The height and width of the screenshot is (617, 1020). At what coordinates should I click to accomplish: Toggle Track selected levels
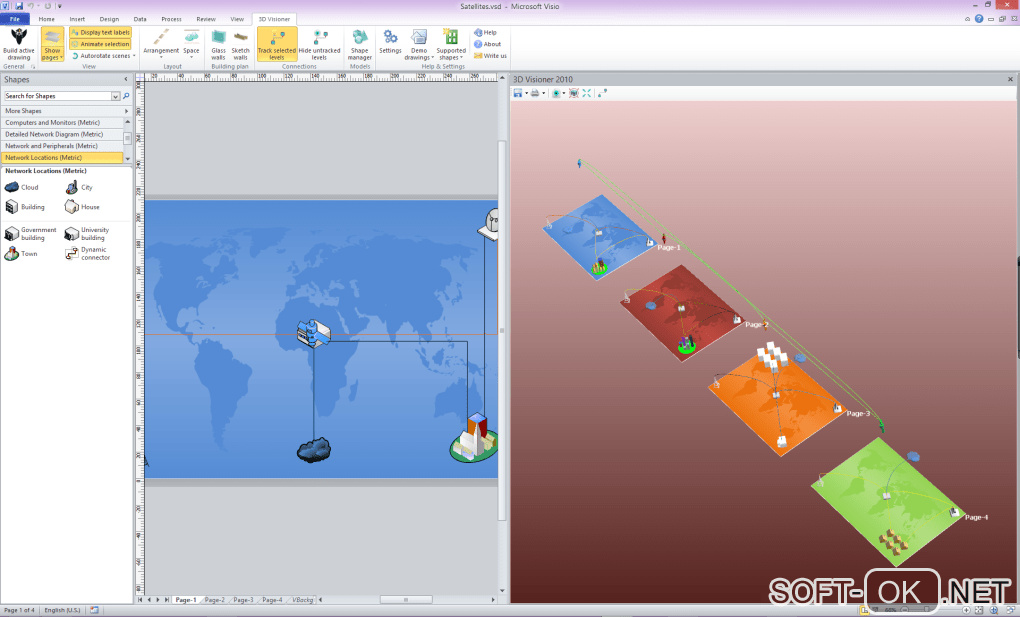276,44
